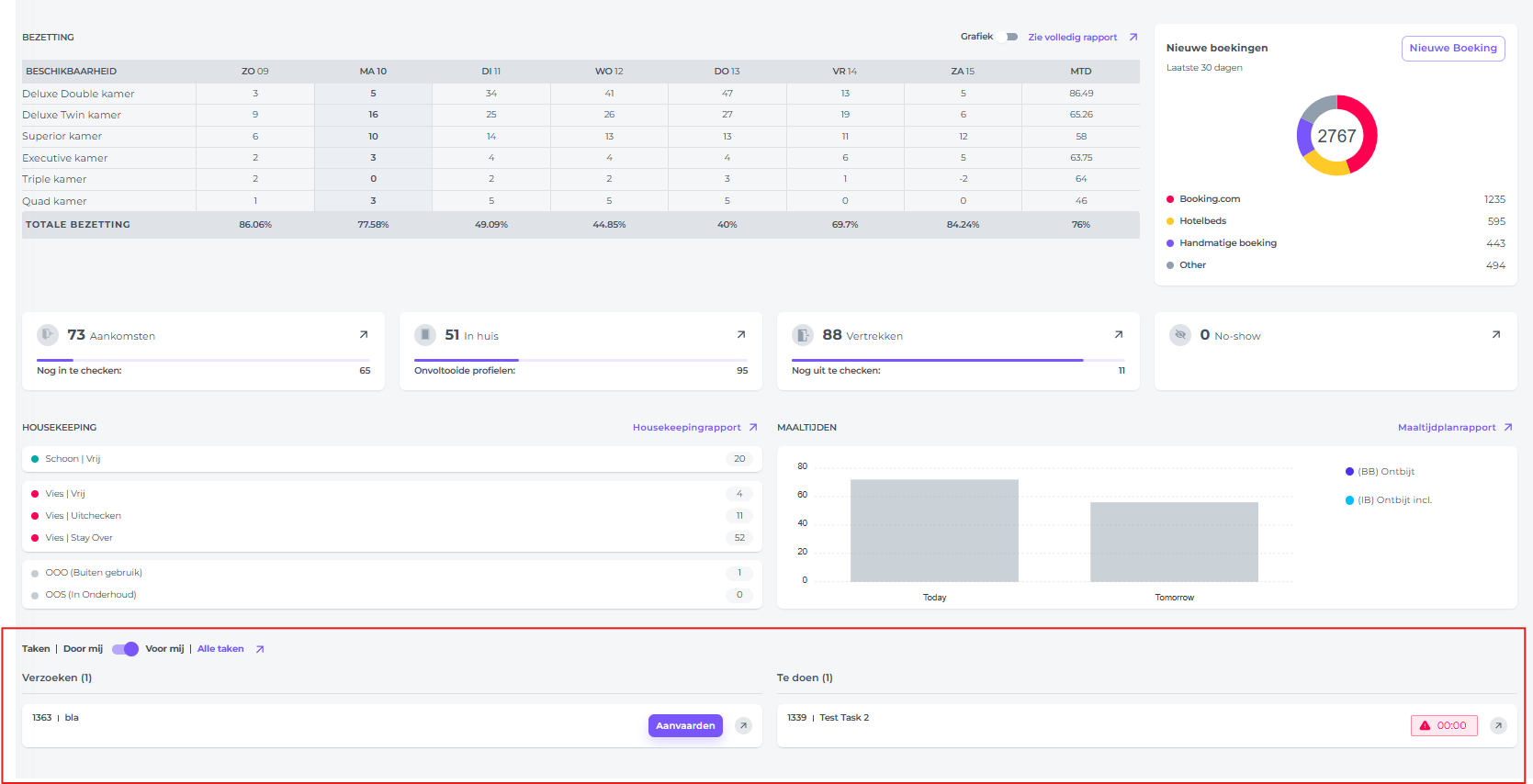Open task 1363 bla with arrow icon
Screen dimensions: 1533x784
click(x=744, y=726)
